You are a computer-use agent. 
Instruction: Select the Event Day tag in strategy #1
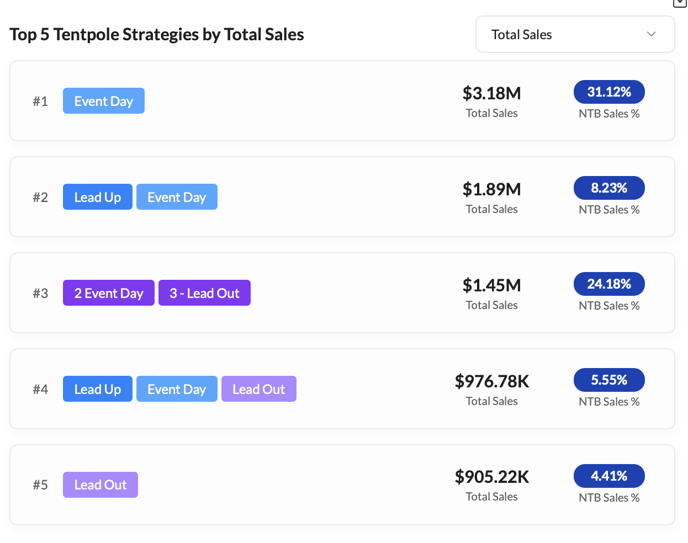coord(104,101)
